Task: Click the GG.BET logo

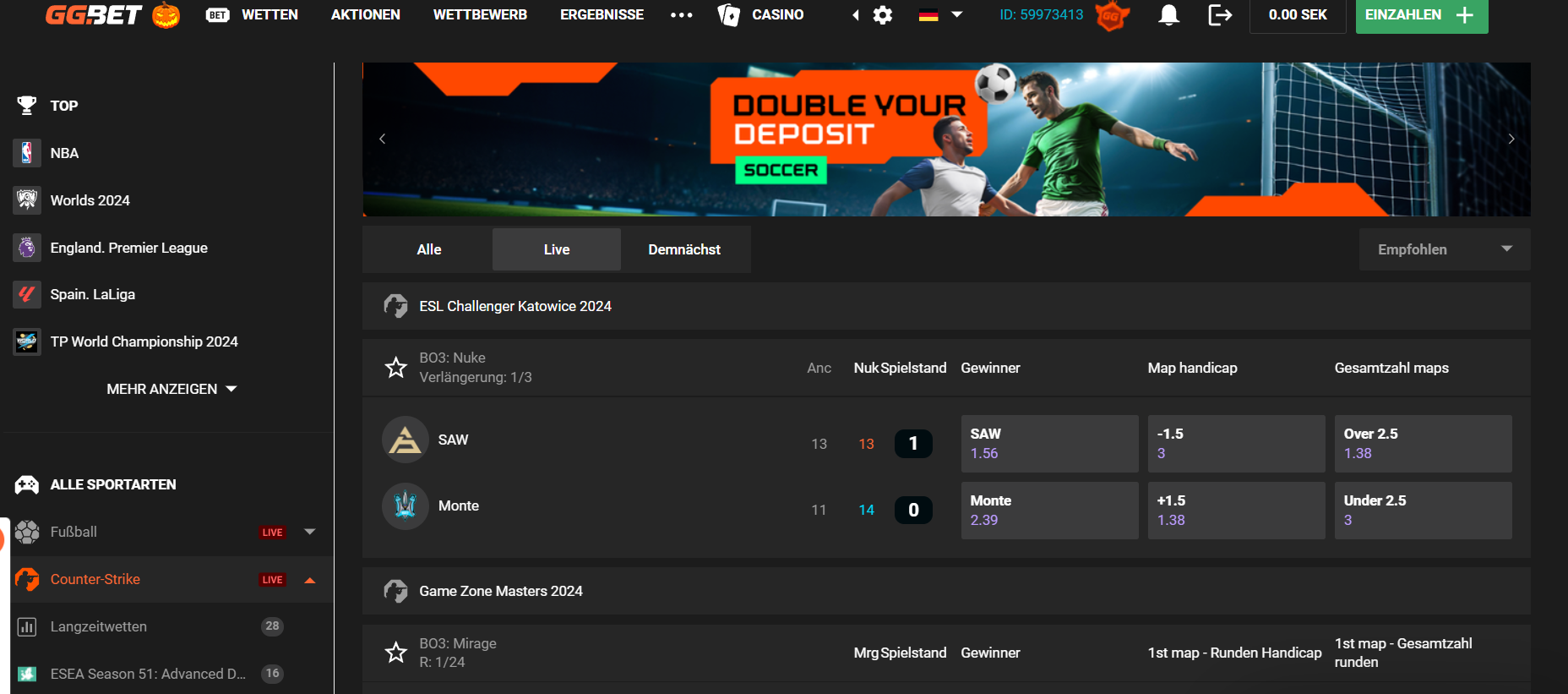Action: click(94, 15)
